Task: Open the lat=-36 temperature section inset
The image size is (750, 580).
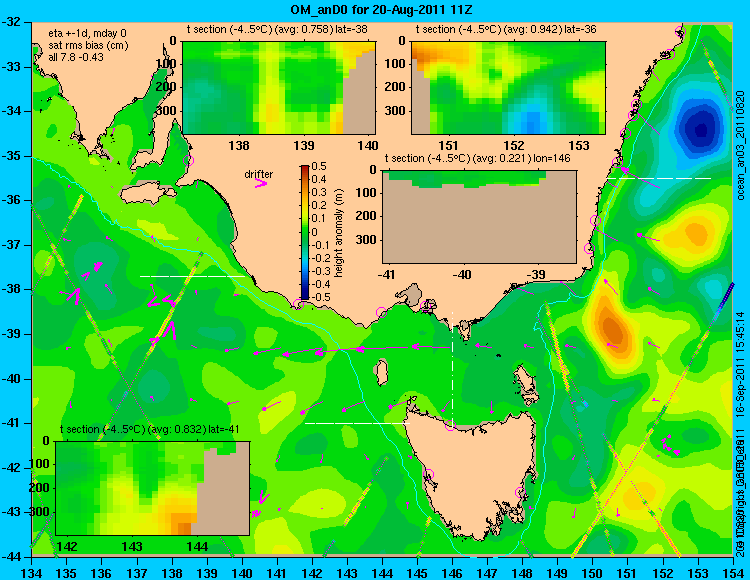Action: click(508, 88)
